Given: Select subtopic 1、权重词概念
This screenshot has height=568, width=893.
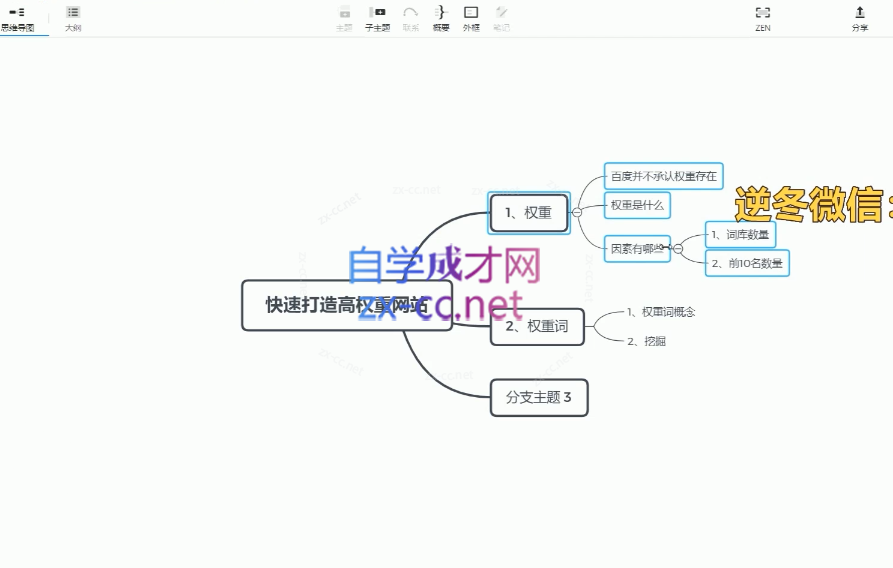Looking at the screenshot, I should click(x=661, y=312).
